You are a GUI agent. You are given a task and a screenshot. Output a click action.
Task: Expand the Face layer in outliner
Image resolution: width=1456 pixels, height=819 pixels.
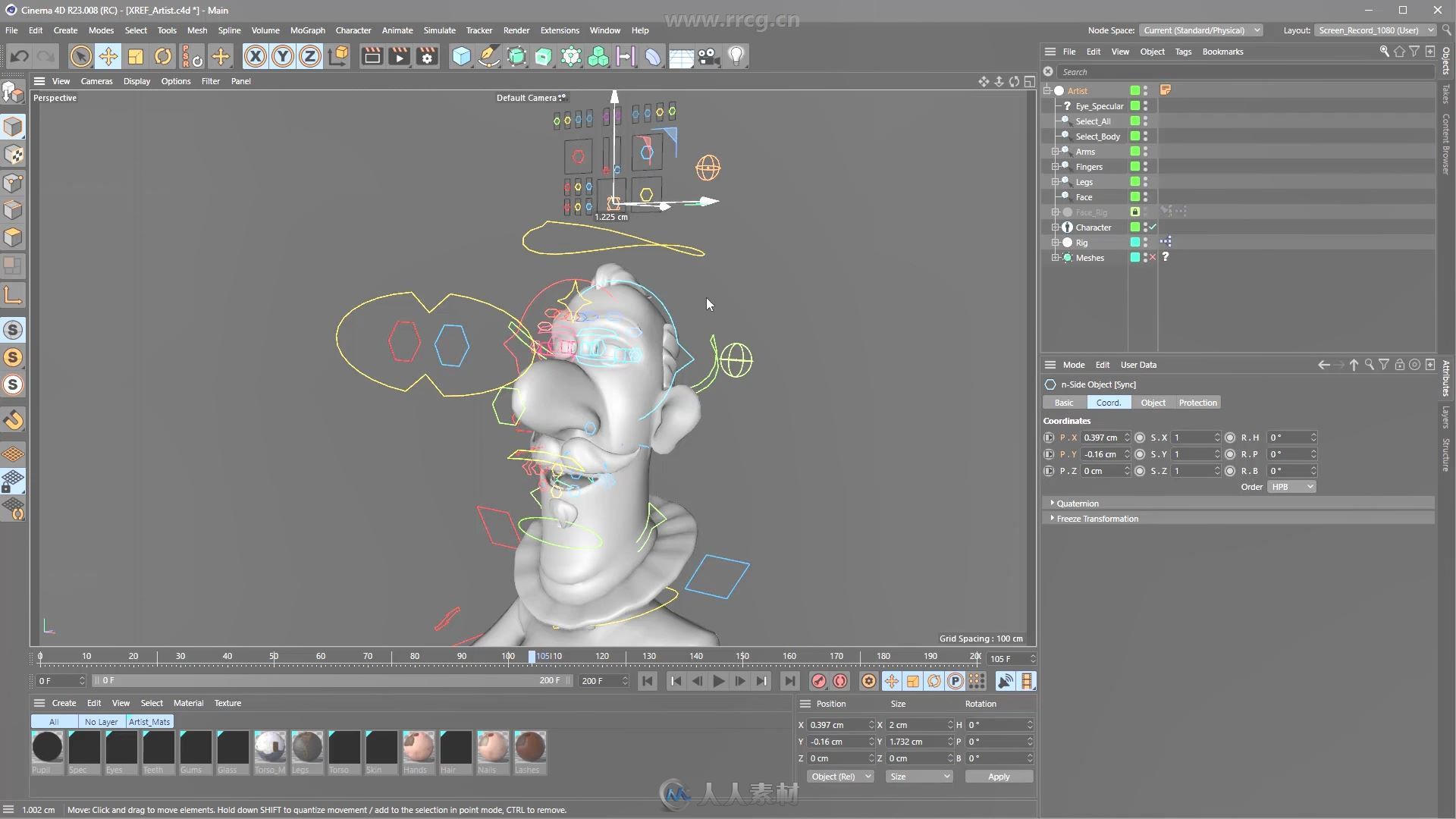pos(1056,196)
